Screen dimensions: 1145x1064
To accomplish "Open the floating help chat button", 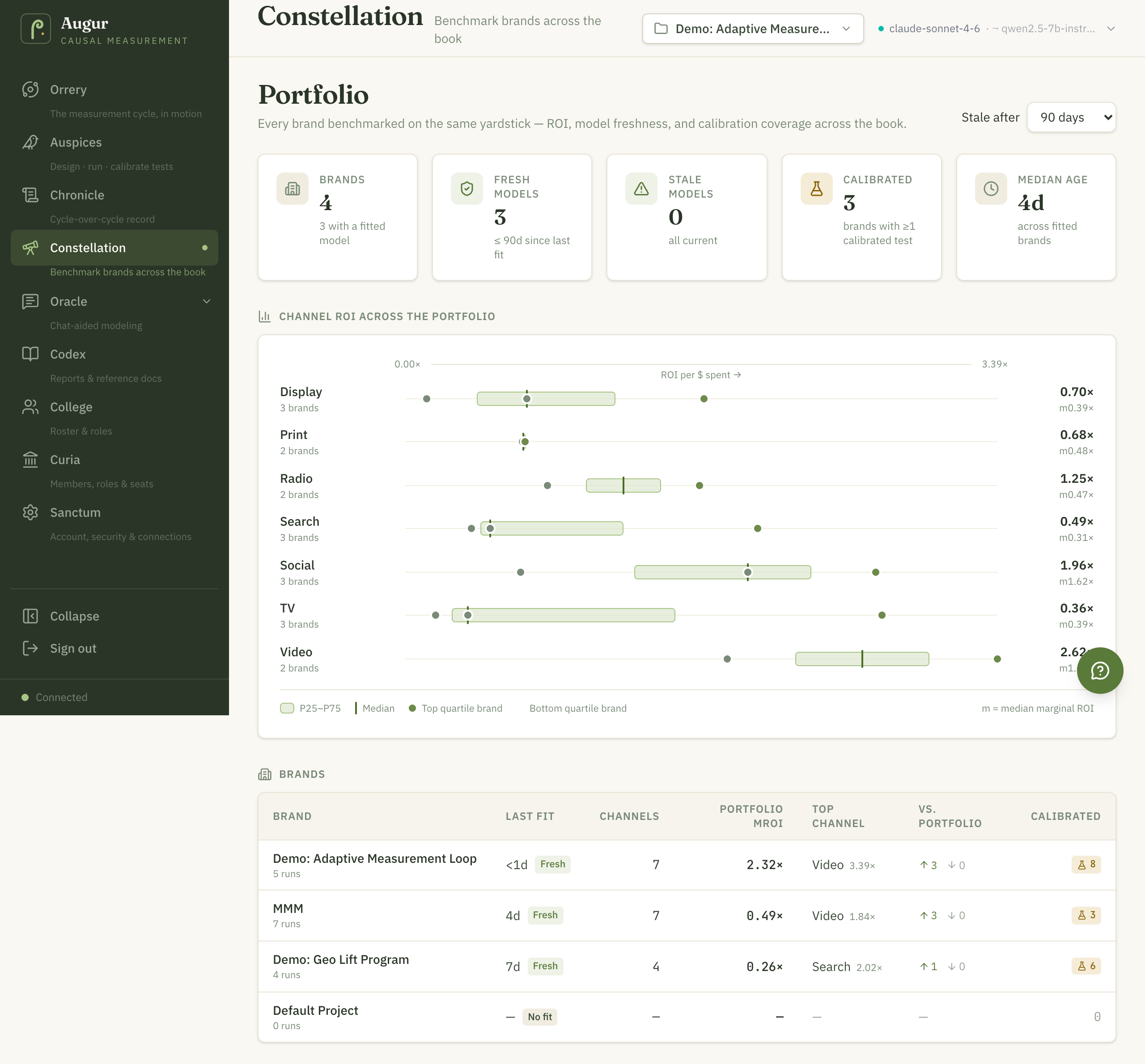I will pyautogui.click(x=1099, y=670).
